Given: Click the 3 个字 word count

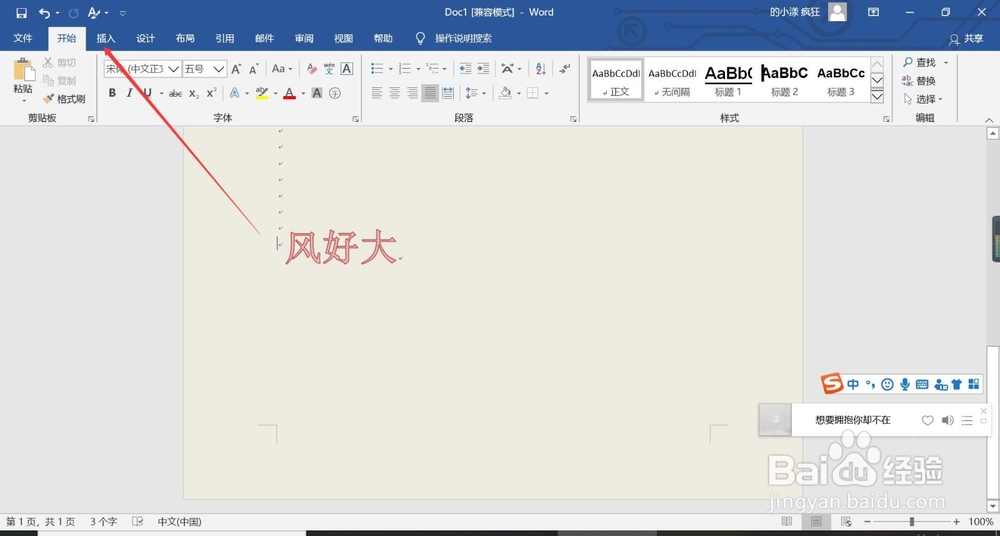Looking at the screenshot, I should (x=103, y=522).
